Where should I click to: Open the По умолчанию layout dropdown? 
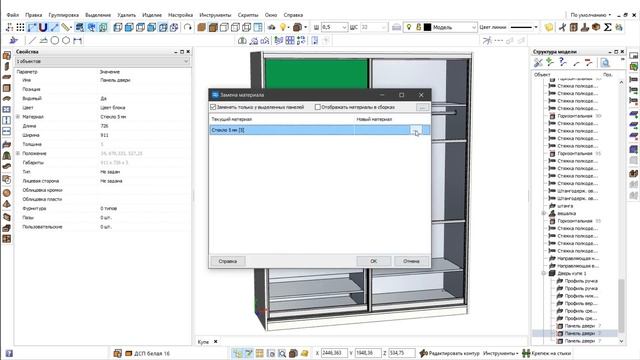(591, 15)
